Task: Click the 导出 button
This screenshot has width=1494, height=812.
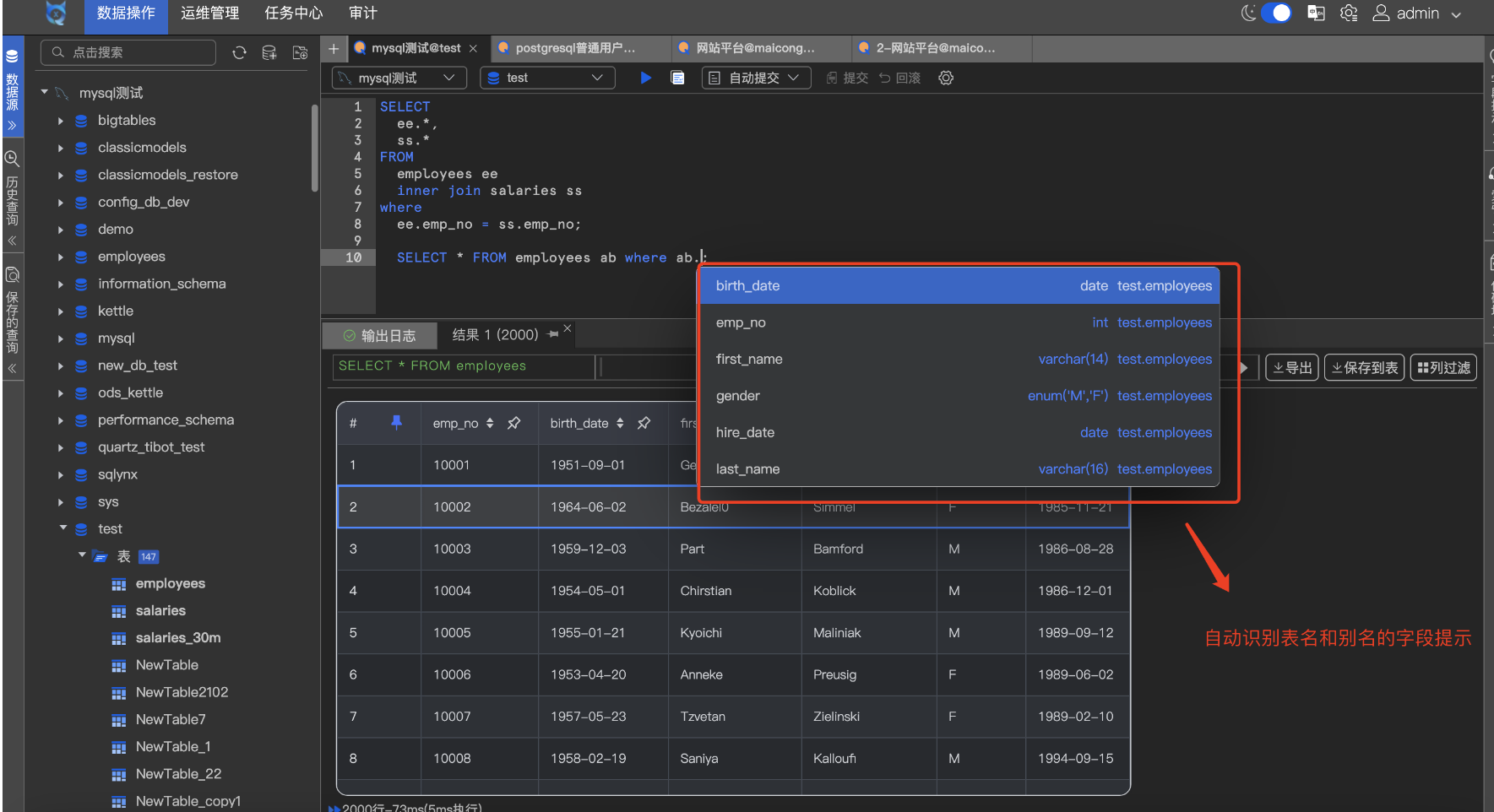Action: click(x=1292, y=367)
